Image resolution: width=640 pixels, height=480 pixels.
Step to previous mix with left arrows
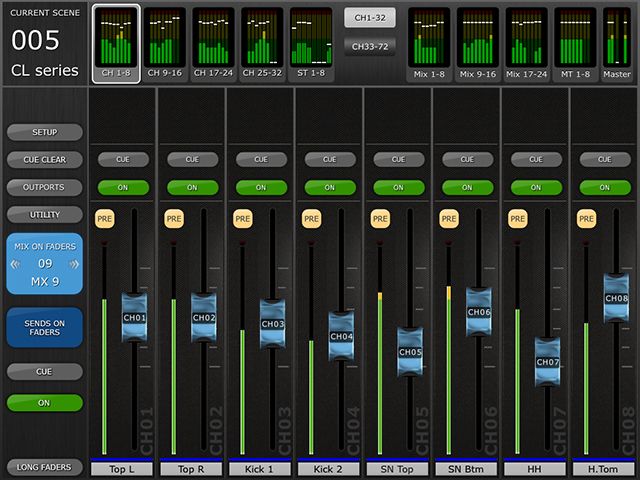pyautogui.click(x=17, y=264)
